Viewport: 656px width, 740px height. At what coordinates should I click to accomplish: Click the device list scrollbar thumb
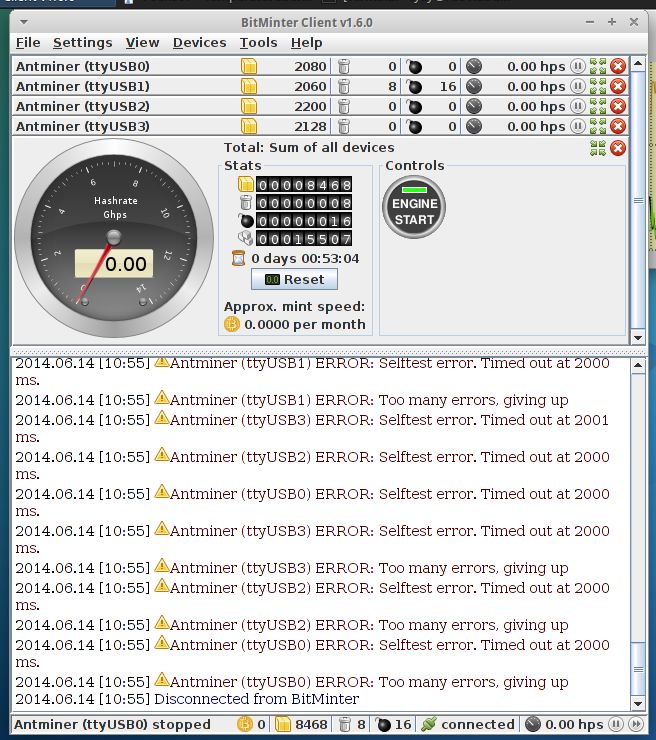[638, 200]
